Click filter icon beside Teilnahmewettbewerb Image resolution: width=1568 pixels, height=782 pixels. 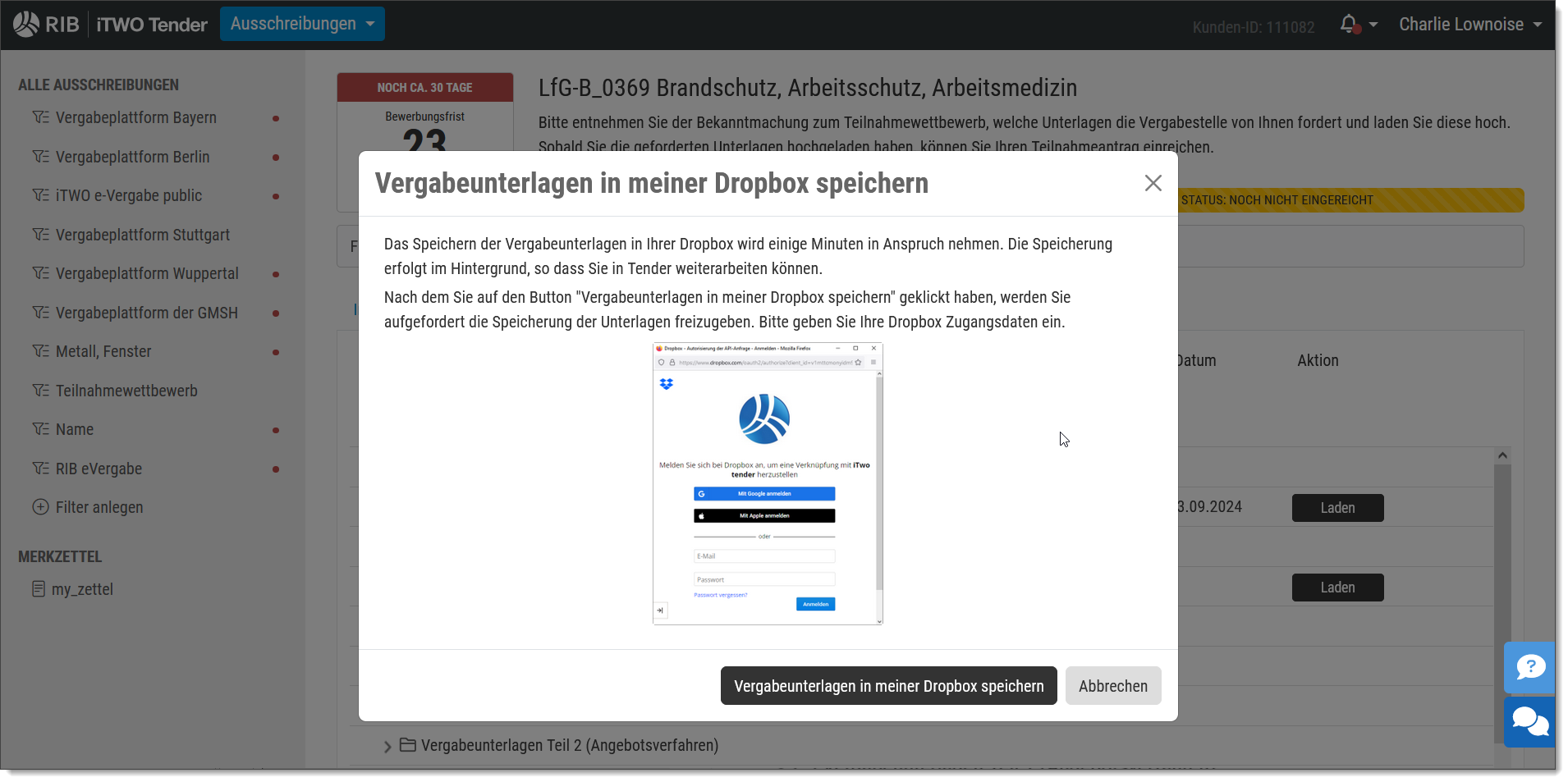40,391
